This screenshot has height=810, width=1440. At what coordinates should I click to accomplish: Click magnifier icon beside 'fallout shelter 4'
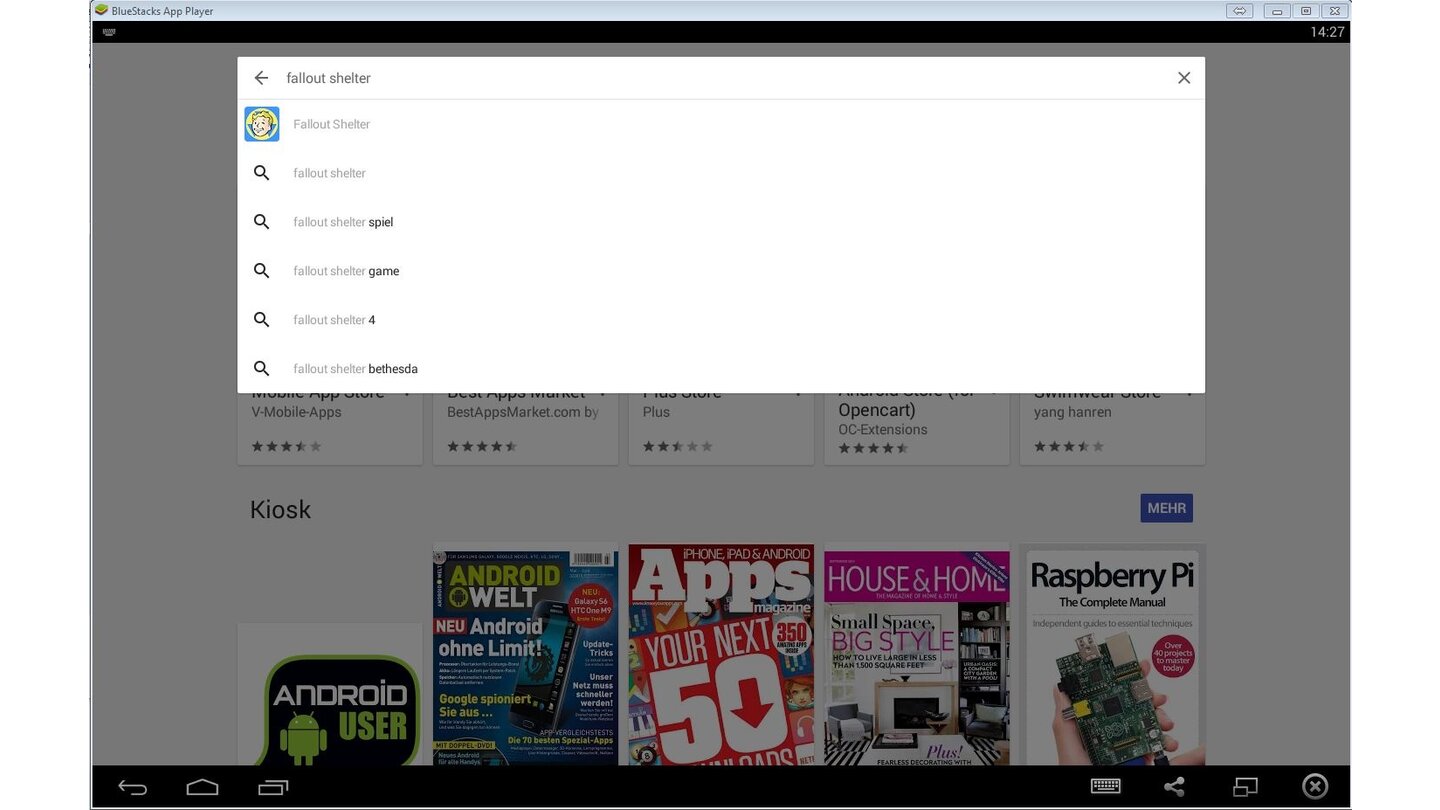(262, 320)
